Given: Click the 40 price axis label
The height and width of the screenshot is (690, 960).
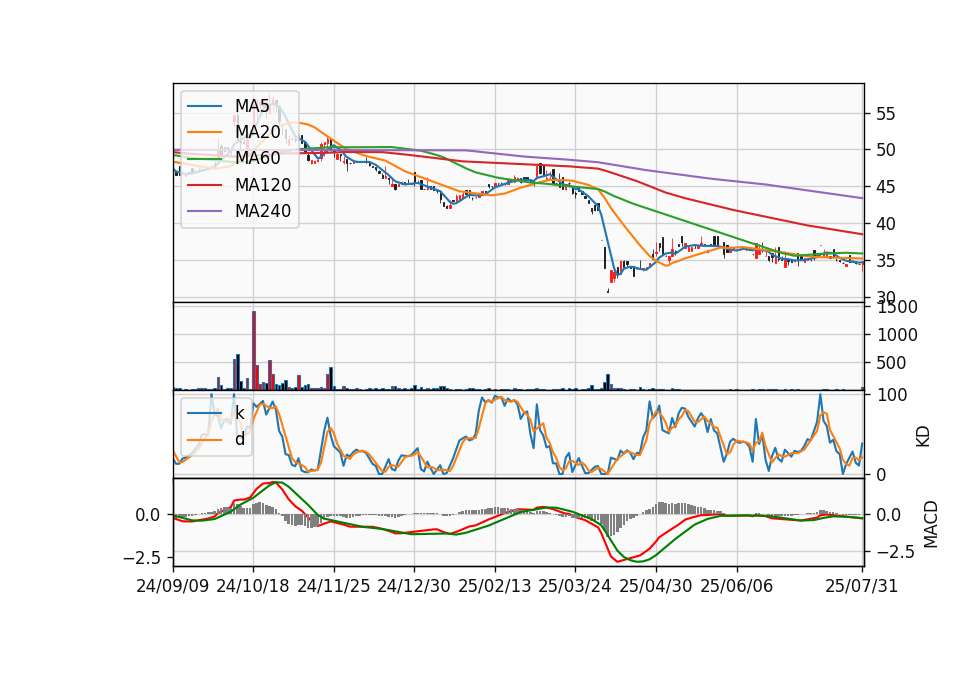Looking at the screenshot, I should [885, 224].
